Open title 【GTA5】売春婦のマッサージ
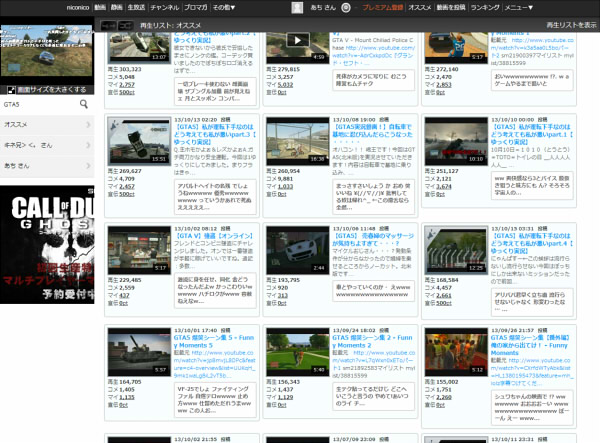Viewport: 600px width, 443px height. tap(373, 239)
